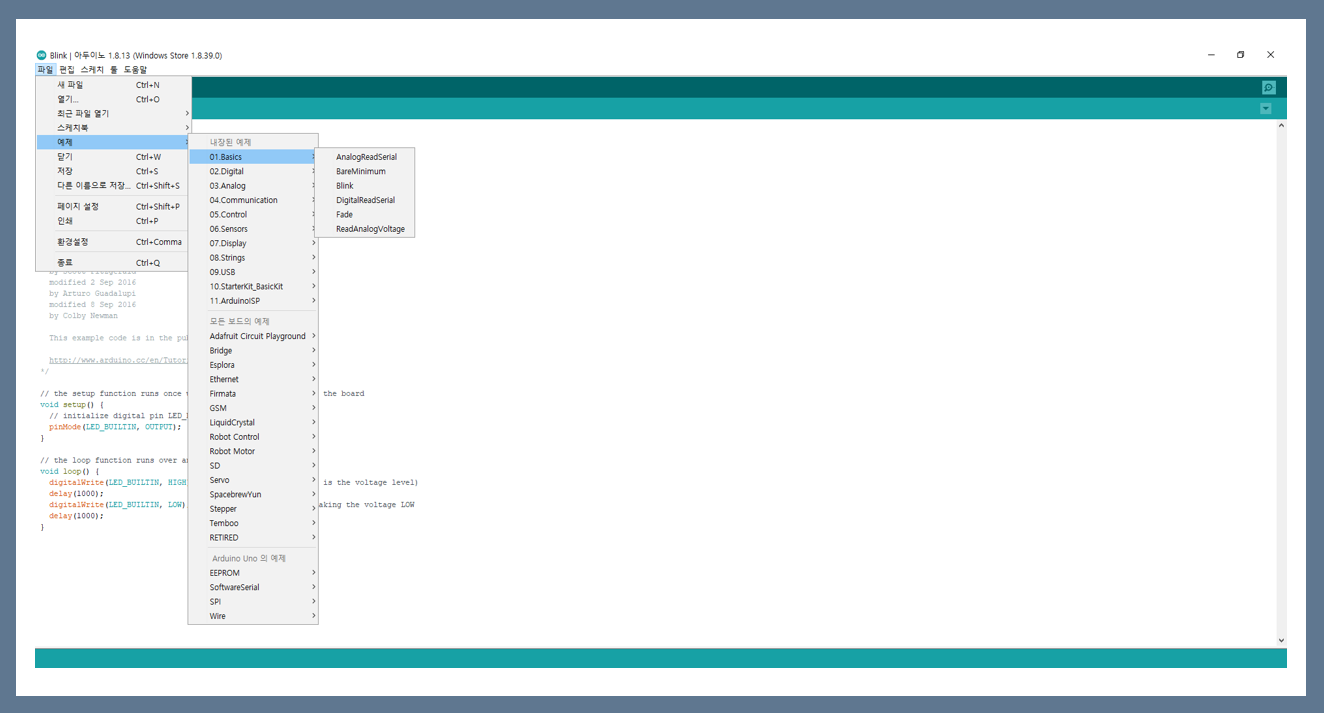Expand the Robot Motor examples submenu
Image resolution: width=1324 pixels, height=713 pixels.
(x=253, y=451)
